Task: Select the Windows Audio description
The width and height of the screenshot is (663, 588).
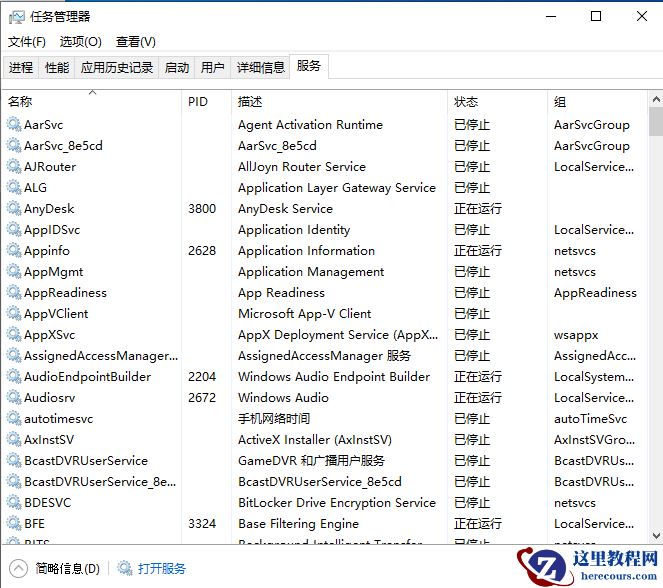Action: click(x=283, y=398)
